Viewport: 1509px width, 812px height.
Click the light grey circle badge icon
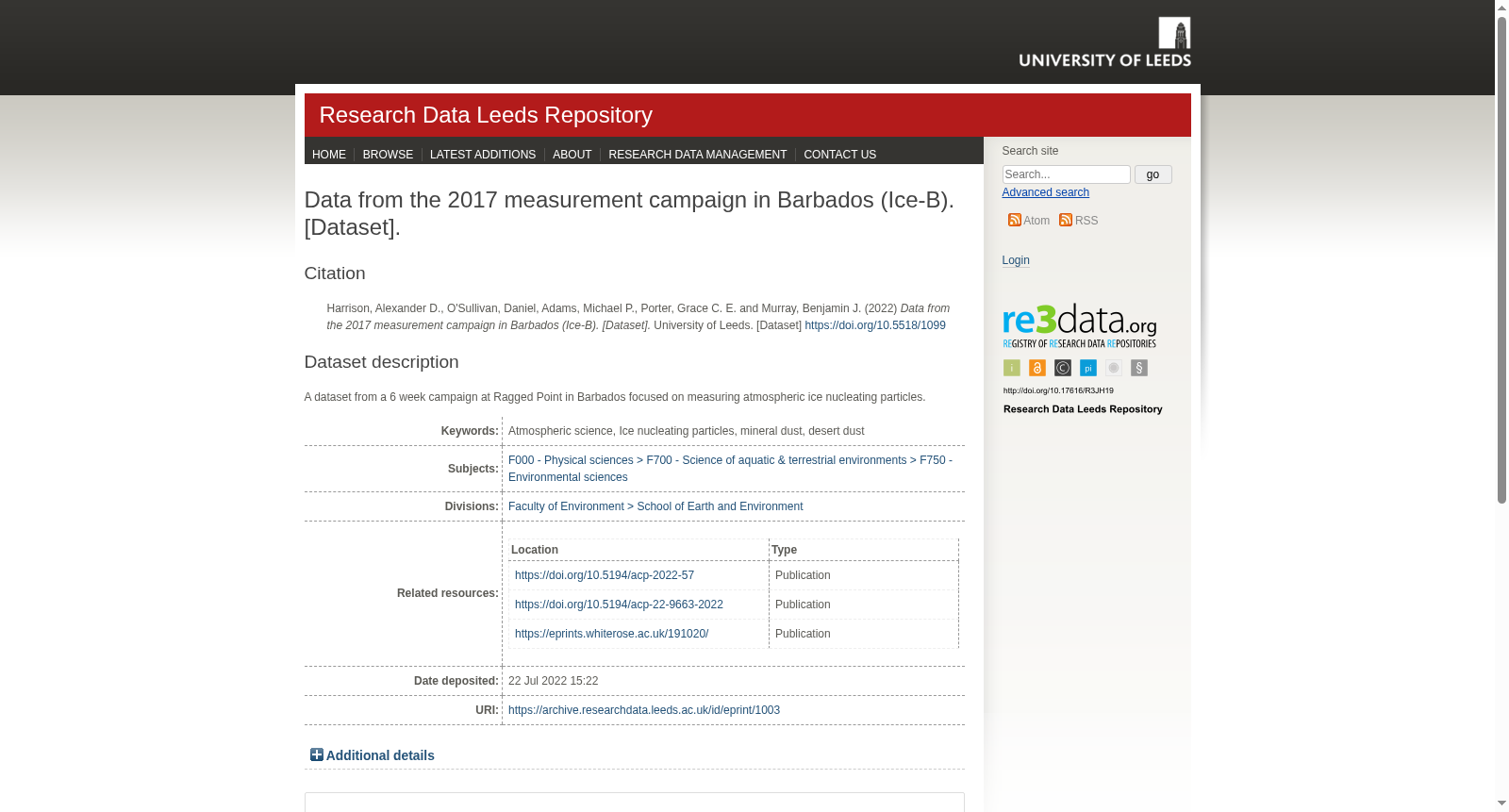click(x=1114, y=368)
